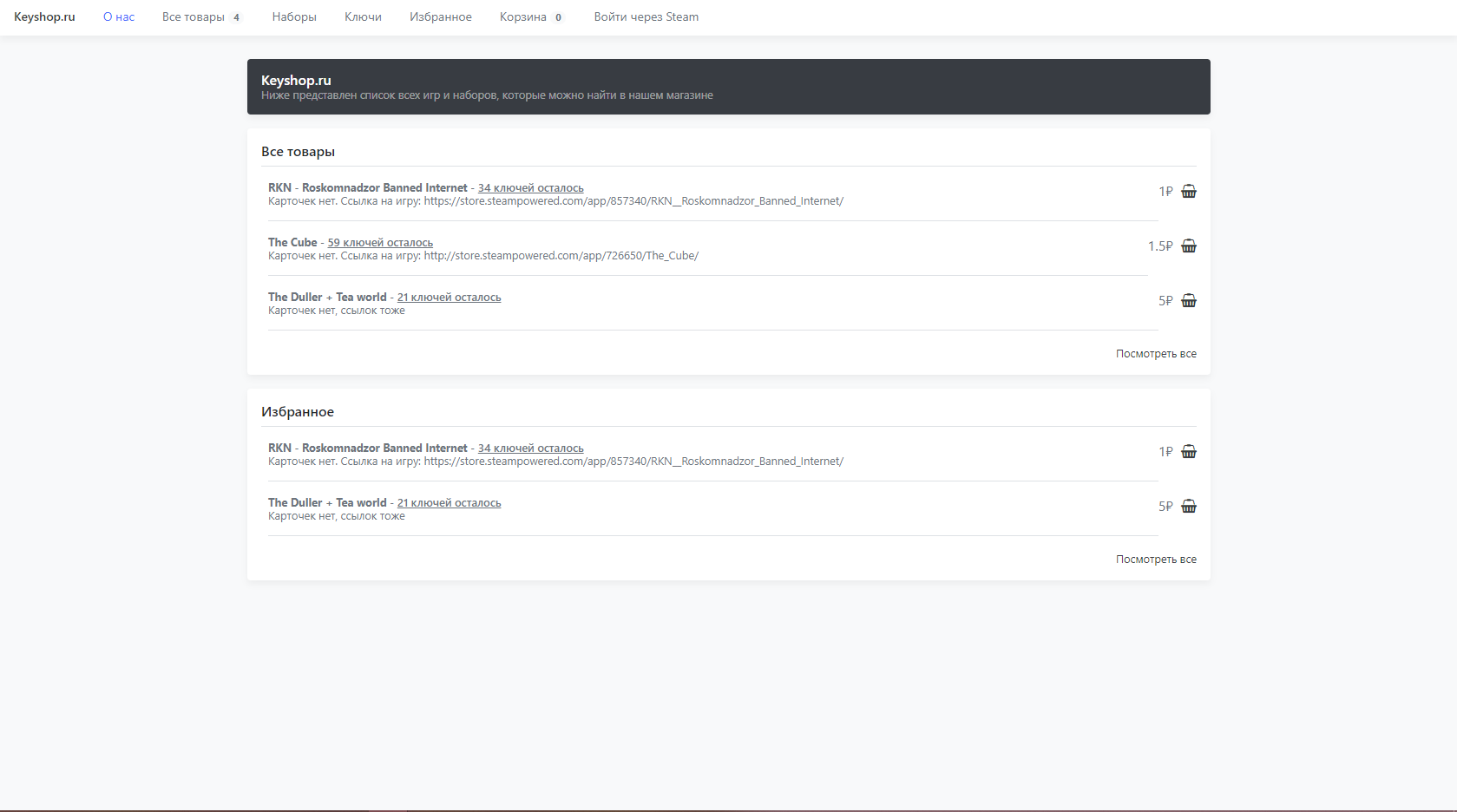Click '34 ключей осталось' in Все товары list
The width and height of the screenshot is (1457, 812).
(530, 188)
